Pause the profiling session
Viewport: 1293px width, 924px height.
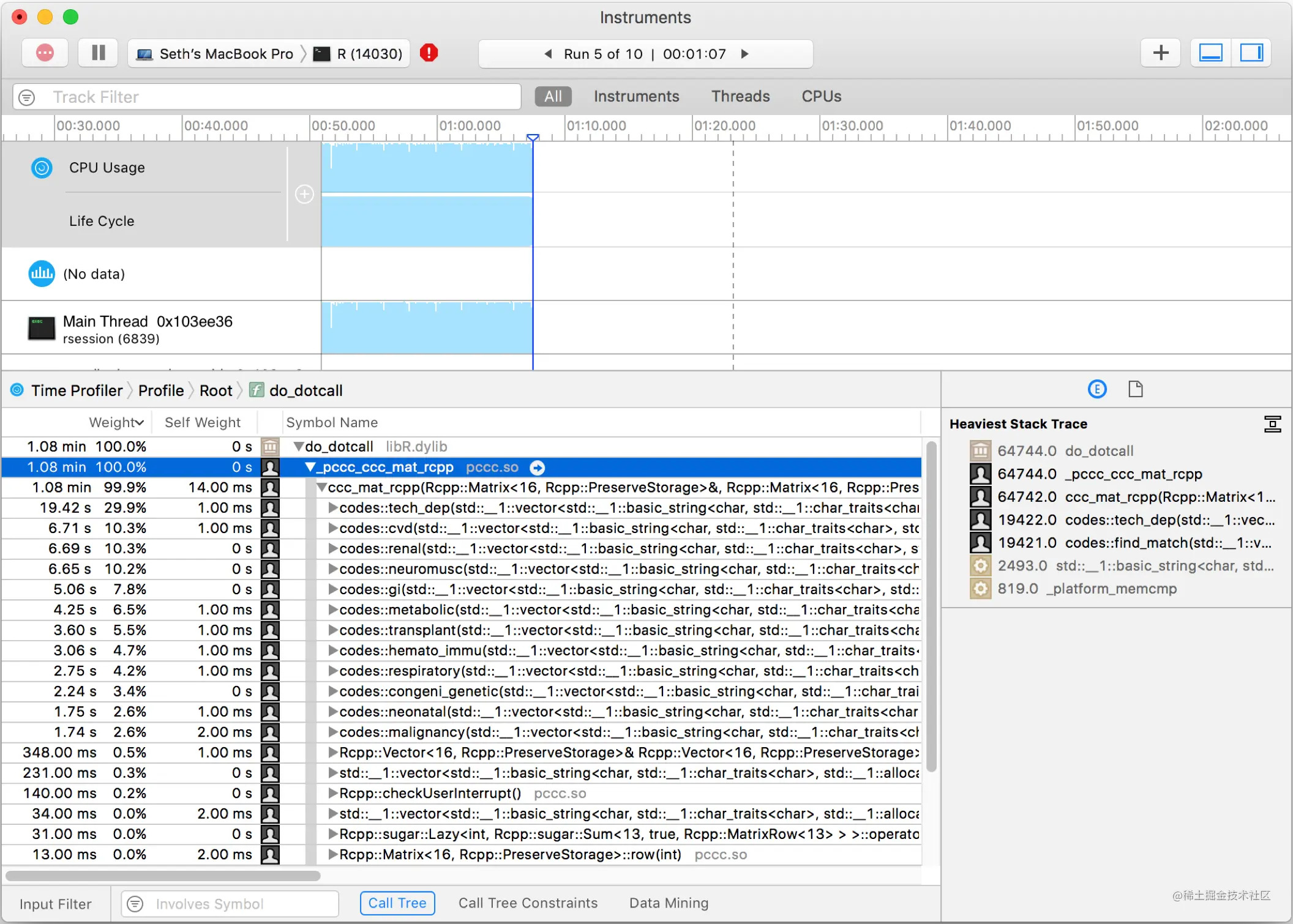point(98,53)
